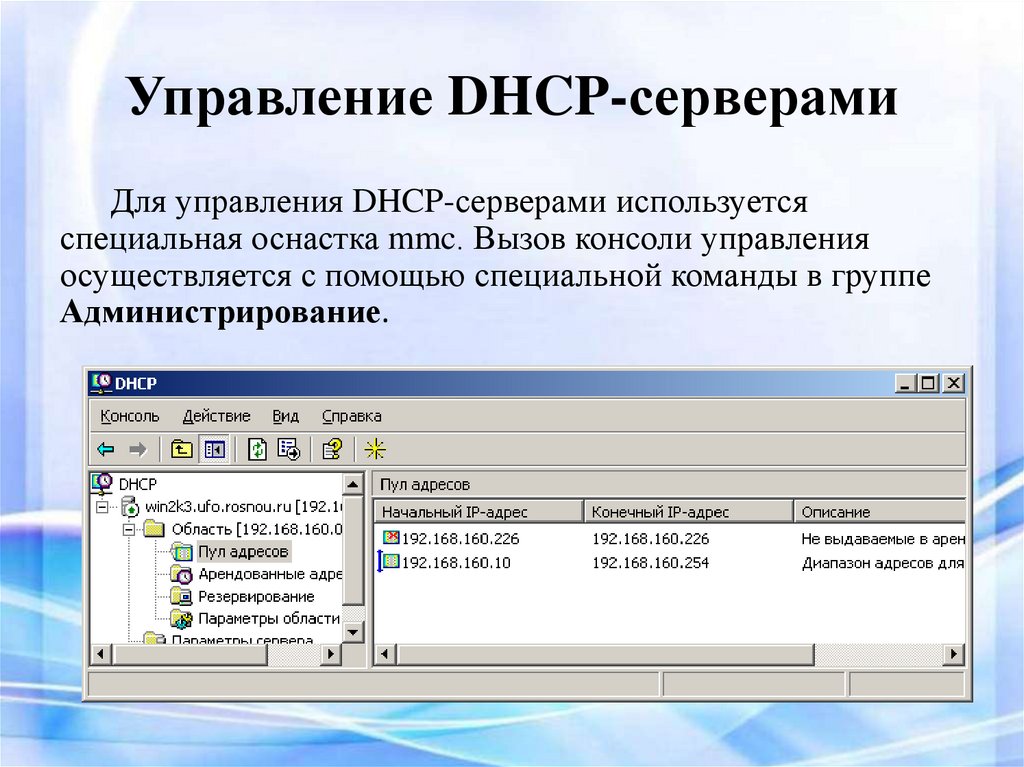Click the Параметры области gear icon
The width and height of the screenshot is (1024, 767).
(x=181, y=618)
